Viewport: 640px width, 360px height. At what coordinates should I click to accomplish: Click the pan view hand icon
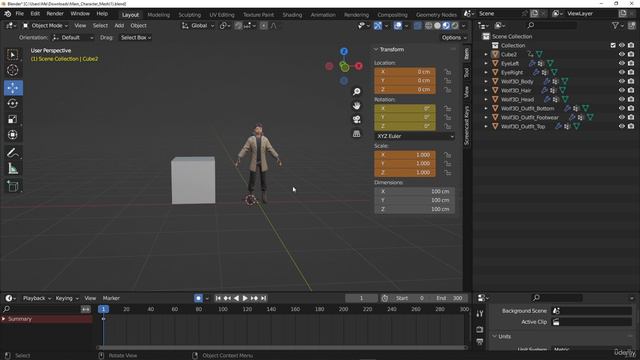click(357, 106)
